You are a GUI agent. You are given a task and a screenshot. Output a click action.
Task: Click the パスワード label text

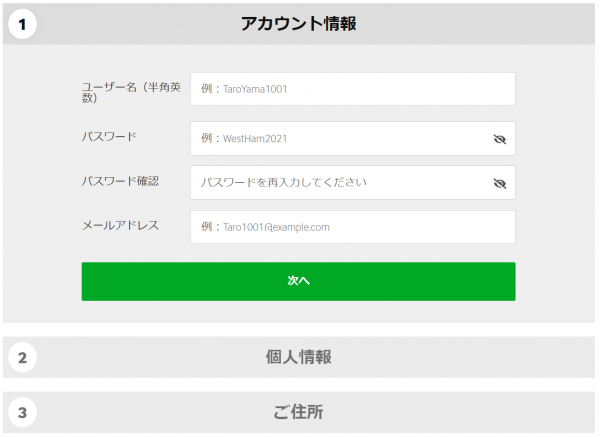coord(109,137)
